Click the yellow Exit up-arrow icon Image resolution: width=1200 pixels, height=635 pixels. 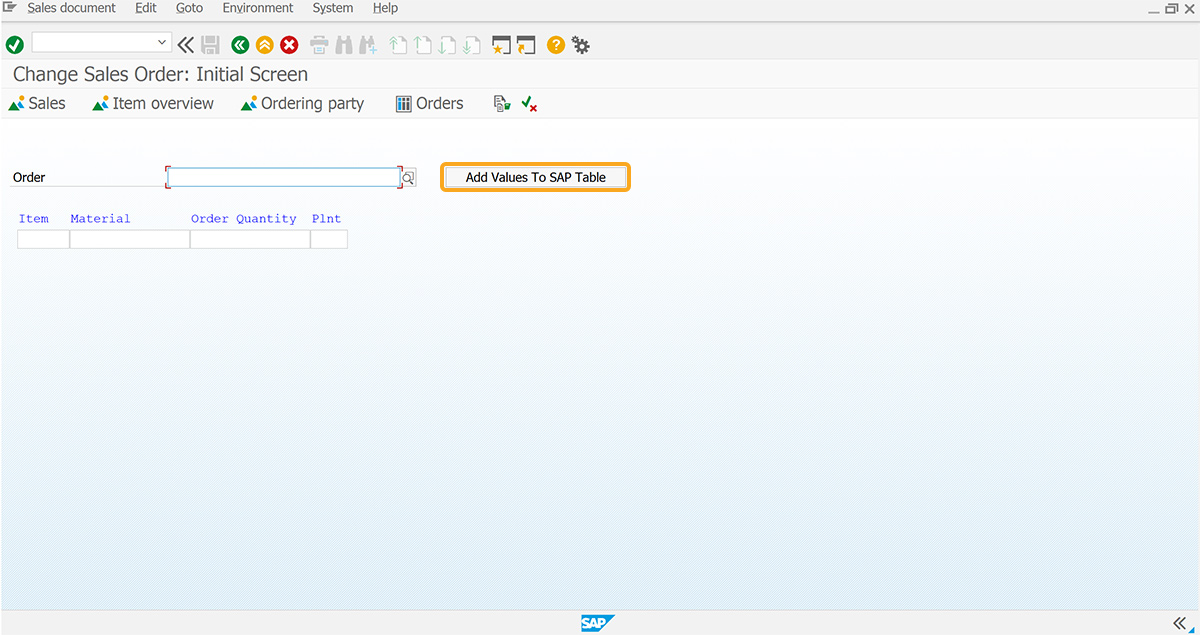point(264,44)
